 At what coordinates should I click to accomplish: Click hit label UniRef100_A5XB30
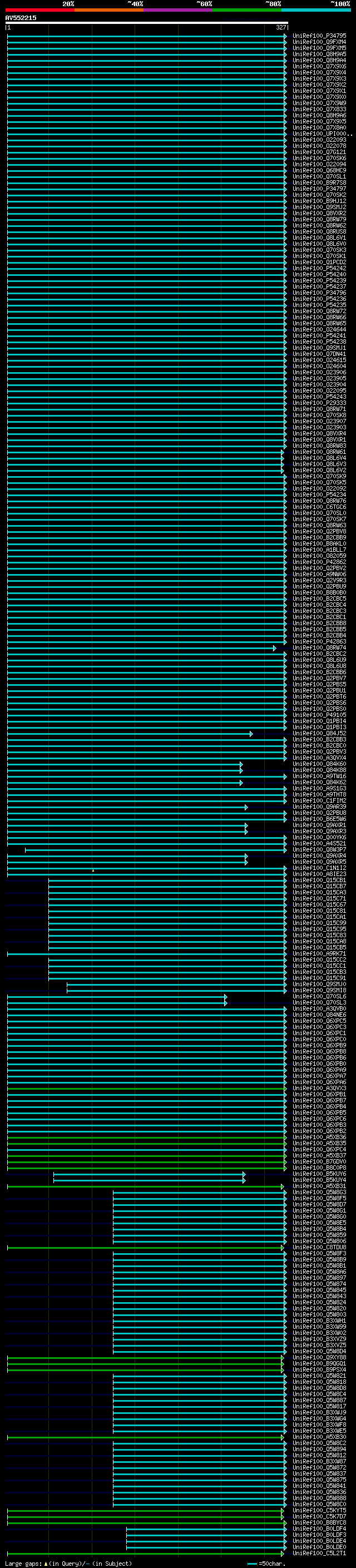pyautogui.click(x=319, y=1437)
